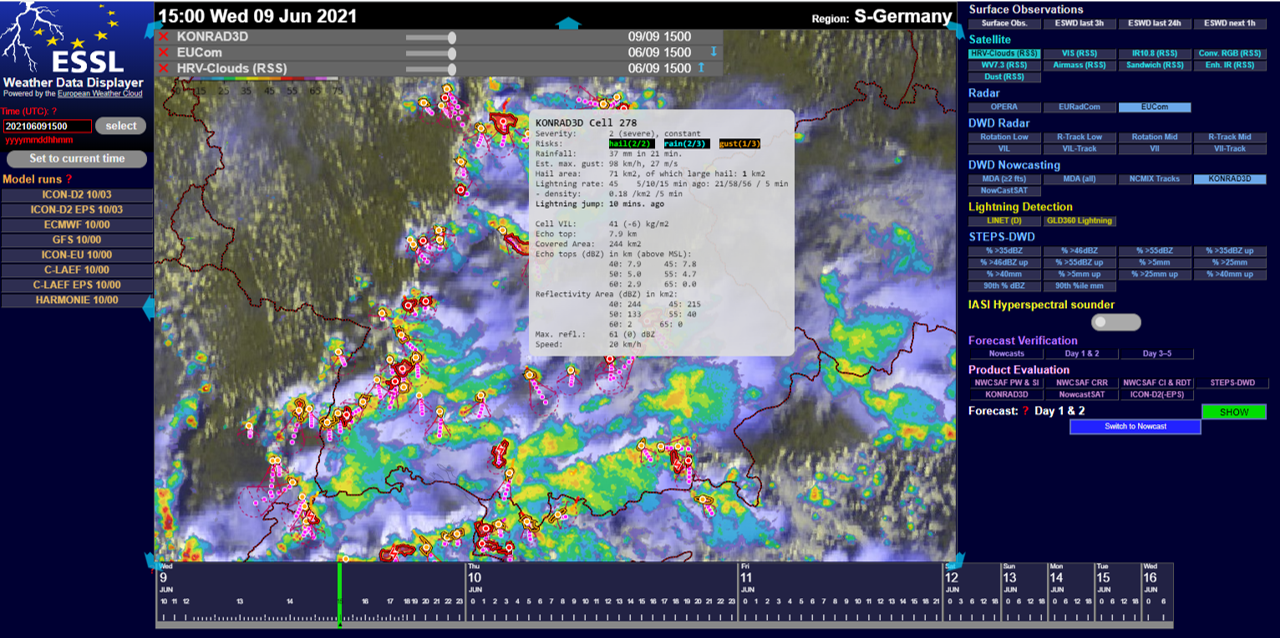Enable the VIL-Track DWD radar product
This screenshot has height=638, width=1280.
[x=1079, y=149]
